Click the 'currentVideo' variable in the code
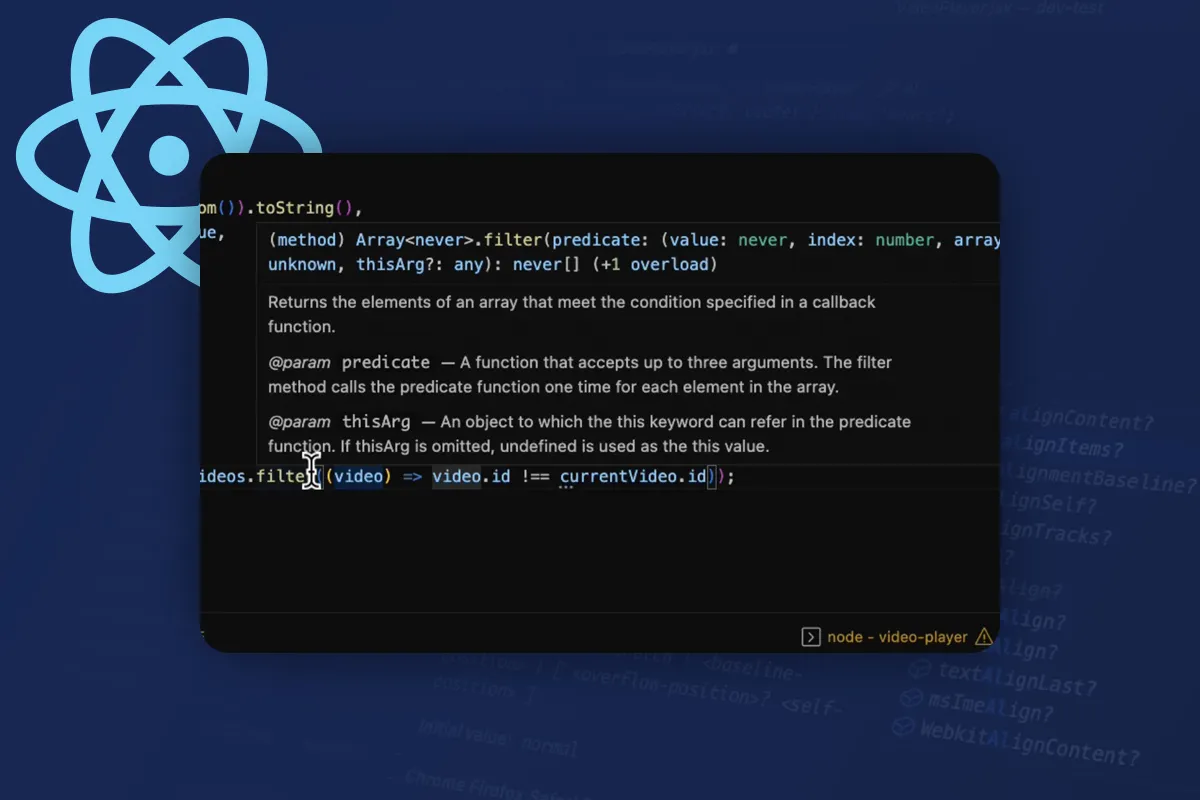The width and height of the screenshot is (1200, 800). click(619, 477)
